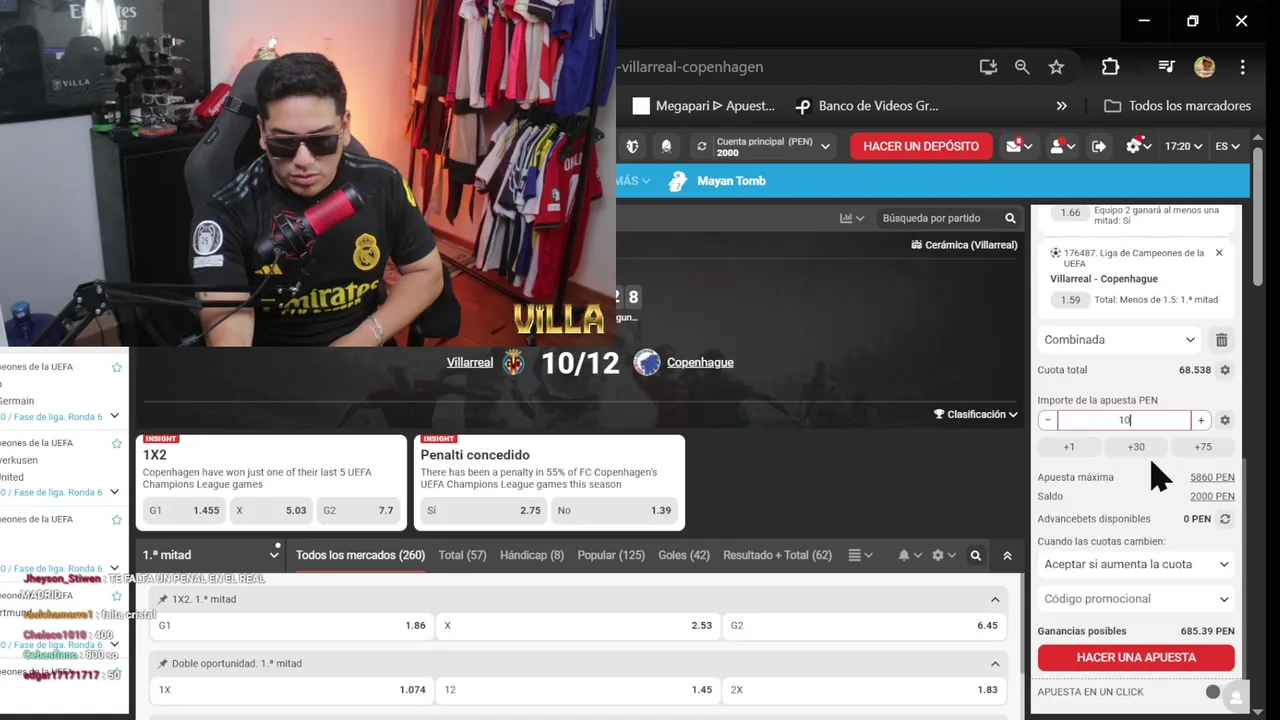1280x720 pixels.
Task: Click the rocket icon in site header
Action: point(666,146)
